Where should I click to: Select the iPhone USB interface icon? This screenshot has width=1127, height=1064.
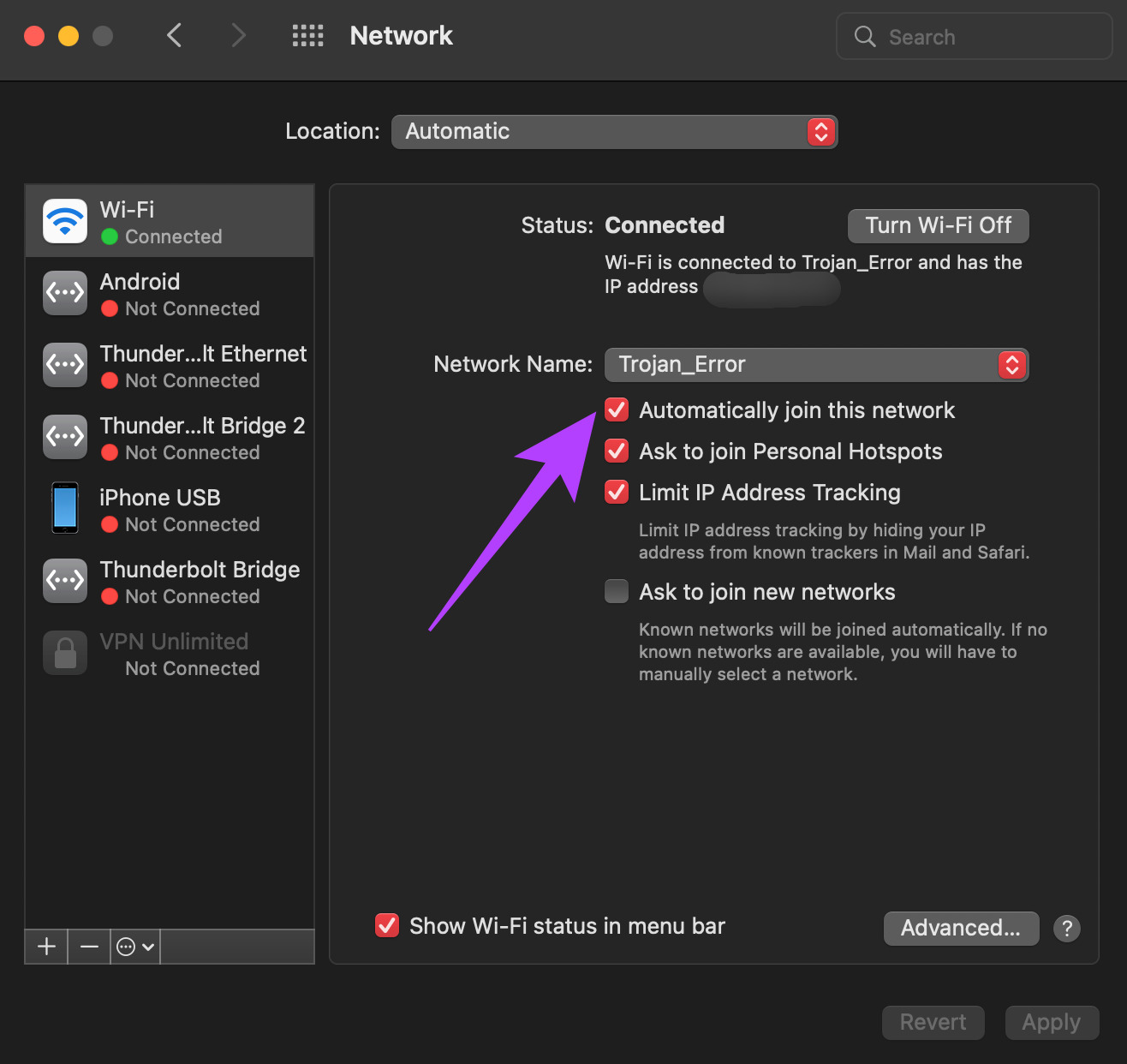tap(64, 508)
